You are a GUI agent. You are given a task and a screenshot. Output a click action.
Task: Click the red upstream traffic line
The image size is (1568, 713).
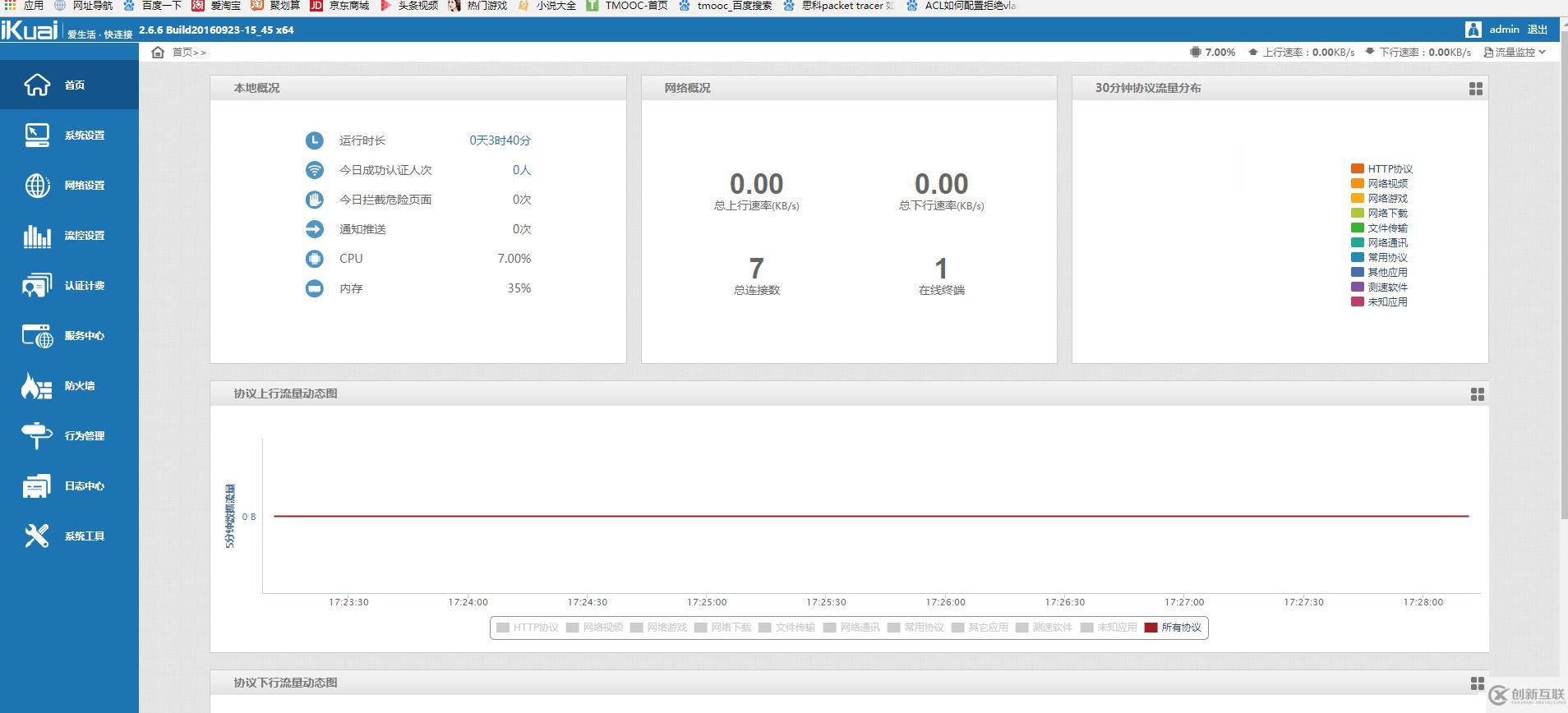(871, 516)
